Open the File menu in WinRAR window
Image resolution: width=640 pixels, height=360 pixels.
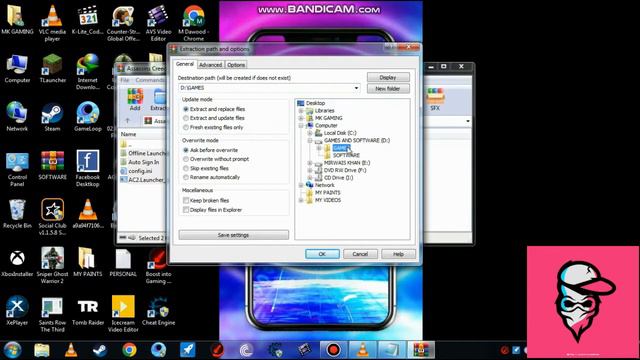[x=124, y=80]
